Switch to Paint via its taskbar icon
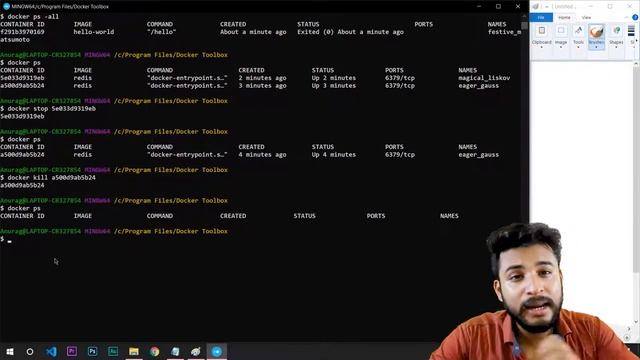Screen dimensions: 640x360 coord(196,351)
